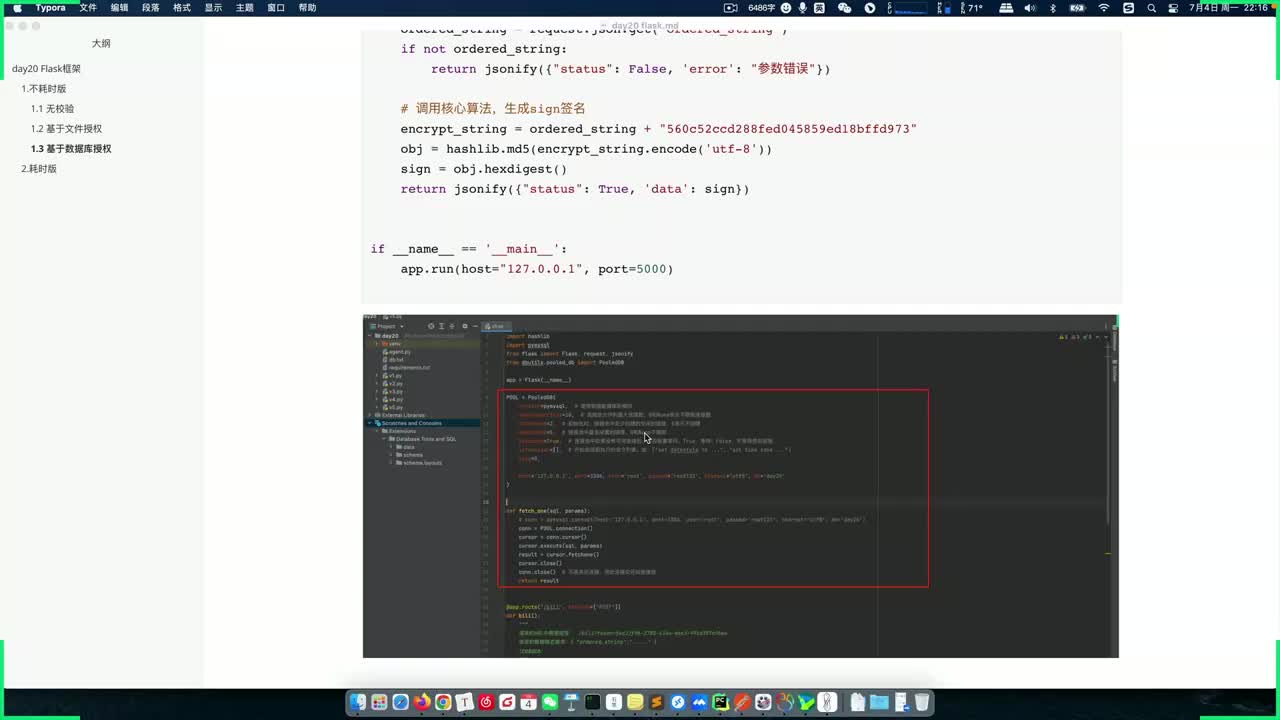Viewport: 1280px width, 720px height.
Task: Click the return jsonify 参数错误 code line
Action: (631, 69)
